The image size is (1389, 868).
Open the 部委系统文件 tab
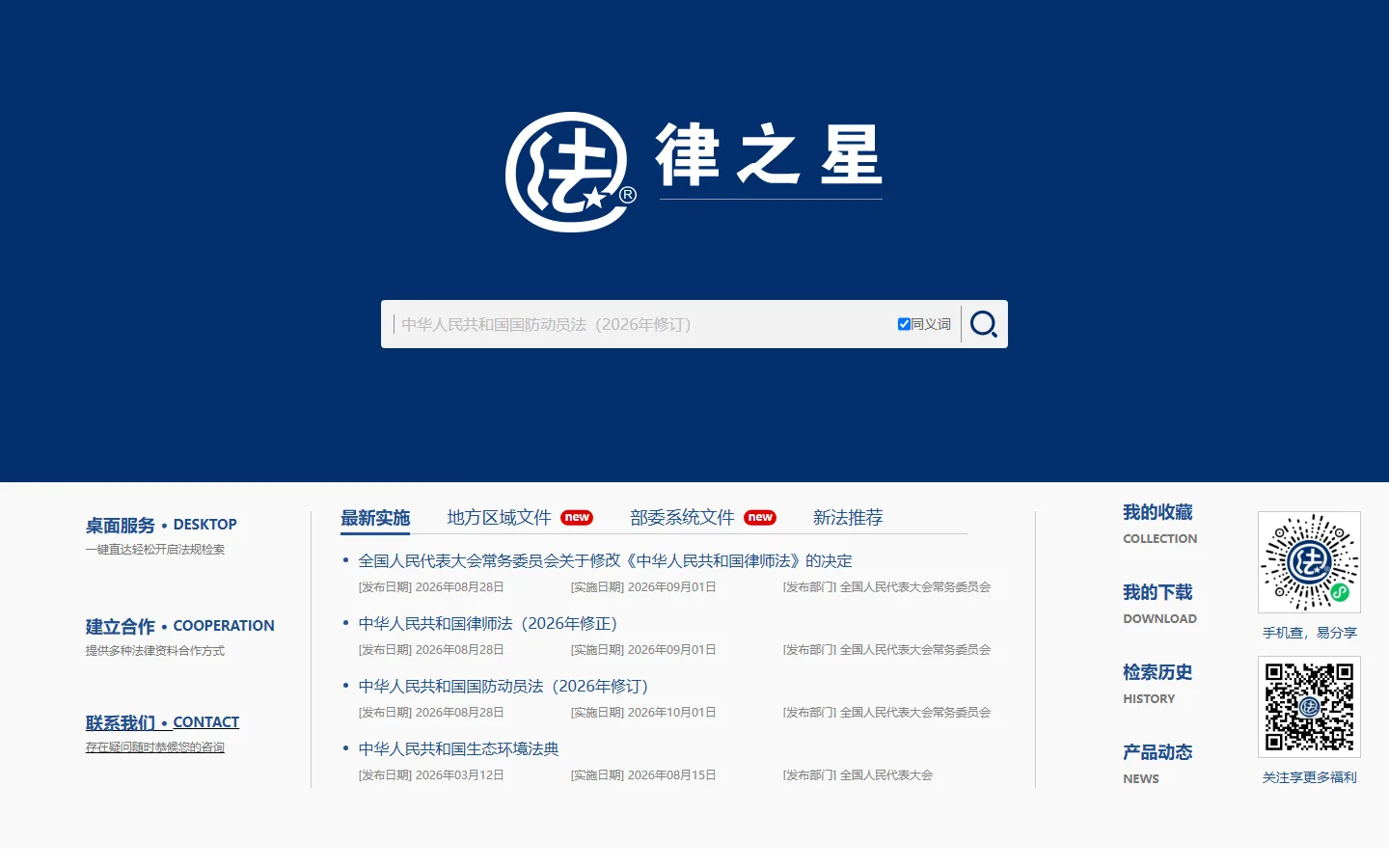682,518
